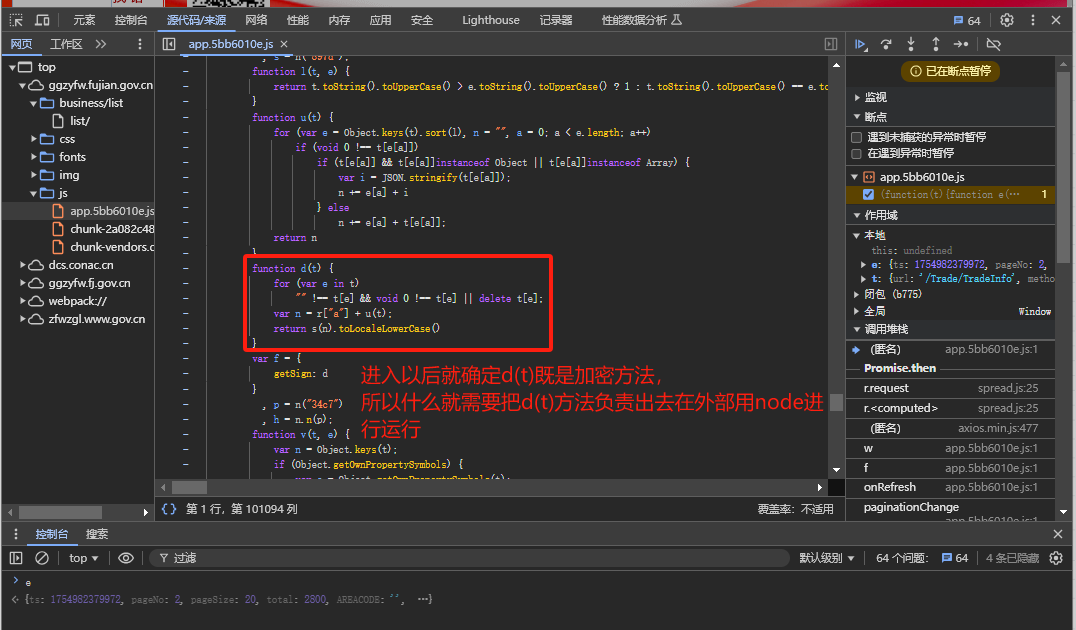Collapse the business/list folder
Screen dimensions: 1076x630
(34, 103)
